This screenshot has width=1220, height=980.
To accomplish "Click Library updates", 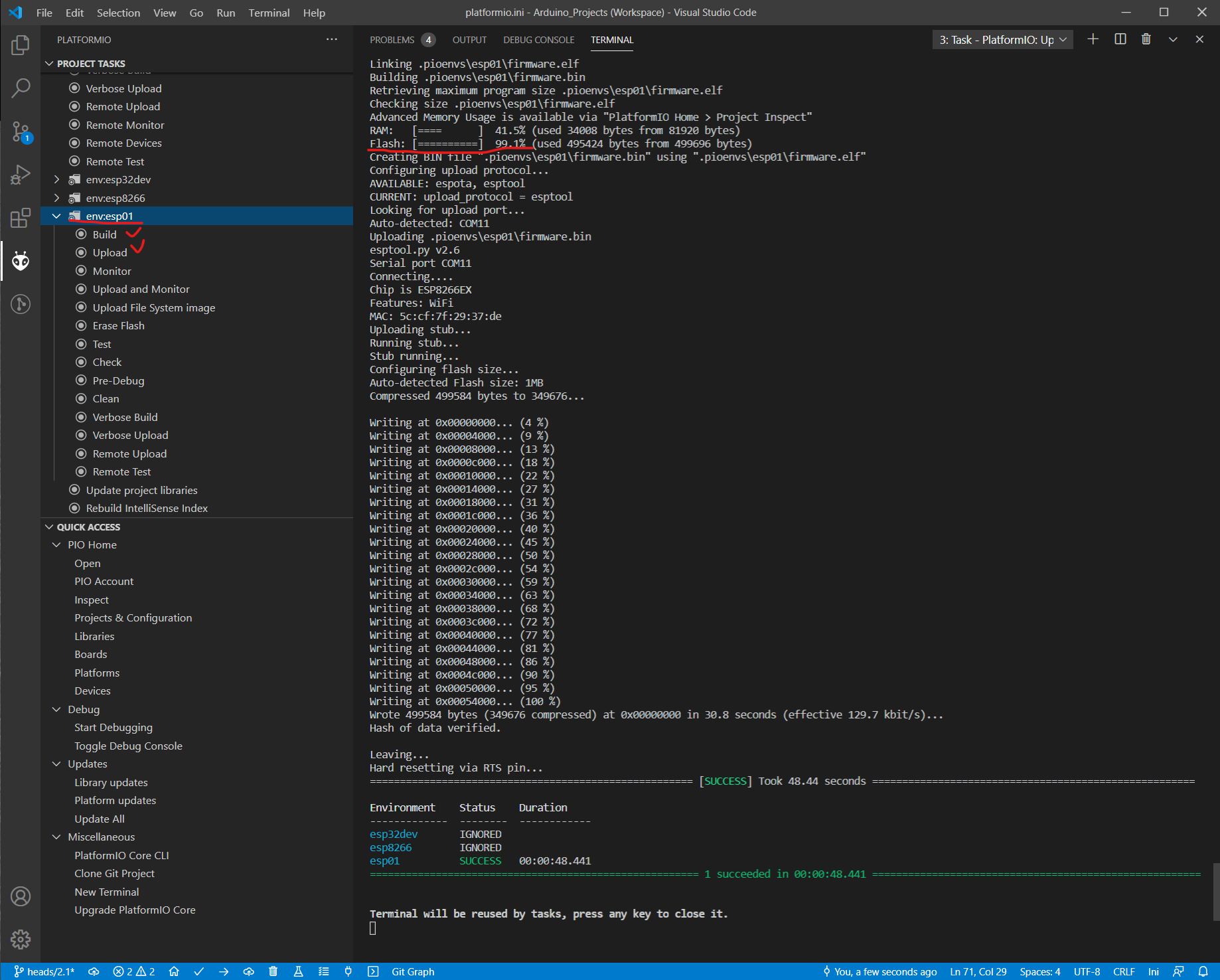I will (x=111, y=782).
